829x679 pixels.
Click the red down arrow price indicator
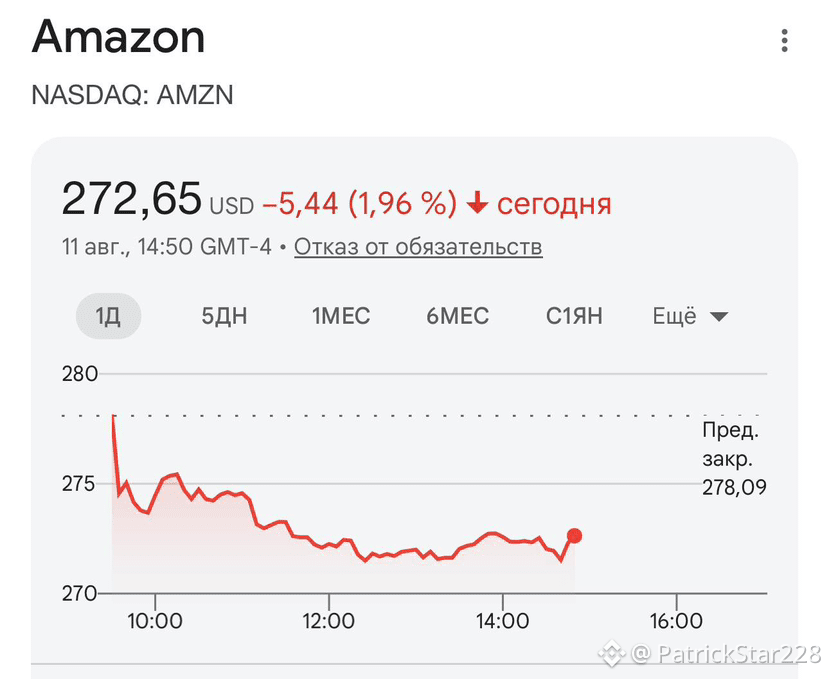click(477, 204)
